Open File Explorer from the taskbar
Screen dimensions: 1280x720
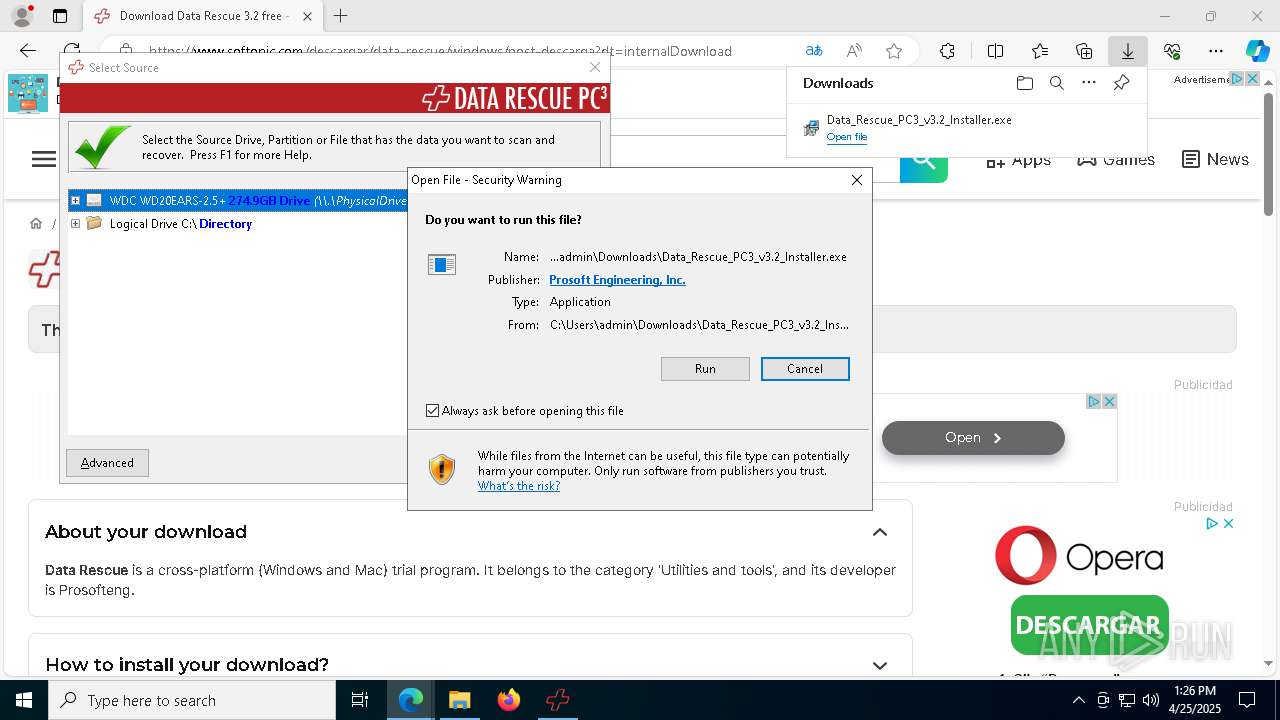(x=459, y=700)
